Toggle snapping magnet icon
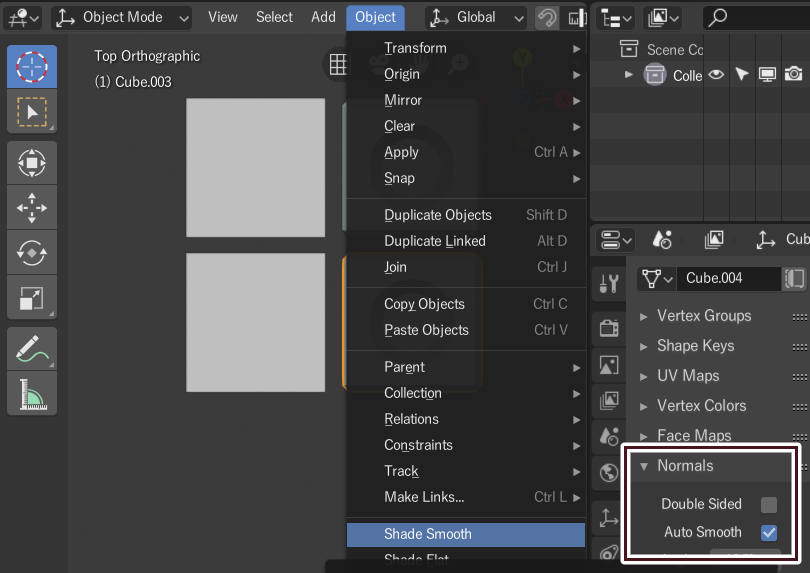 tap(547, 18)
